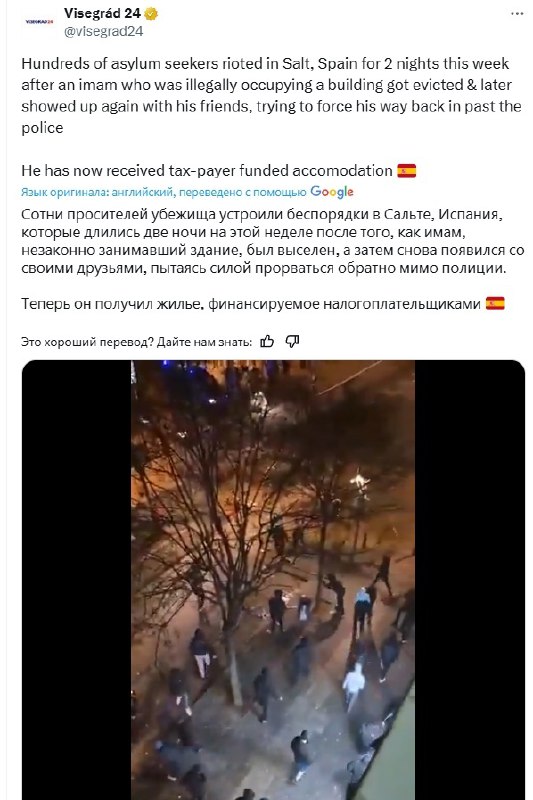Viewport: 533px width, 800px height.
Task: Click Spain flag emoji after 'accomodation'
Action: [x=407, y=170]
